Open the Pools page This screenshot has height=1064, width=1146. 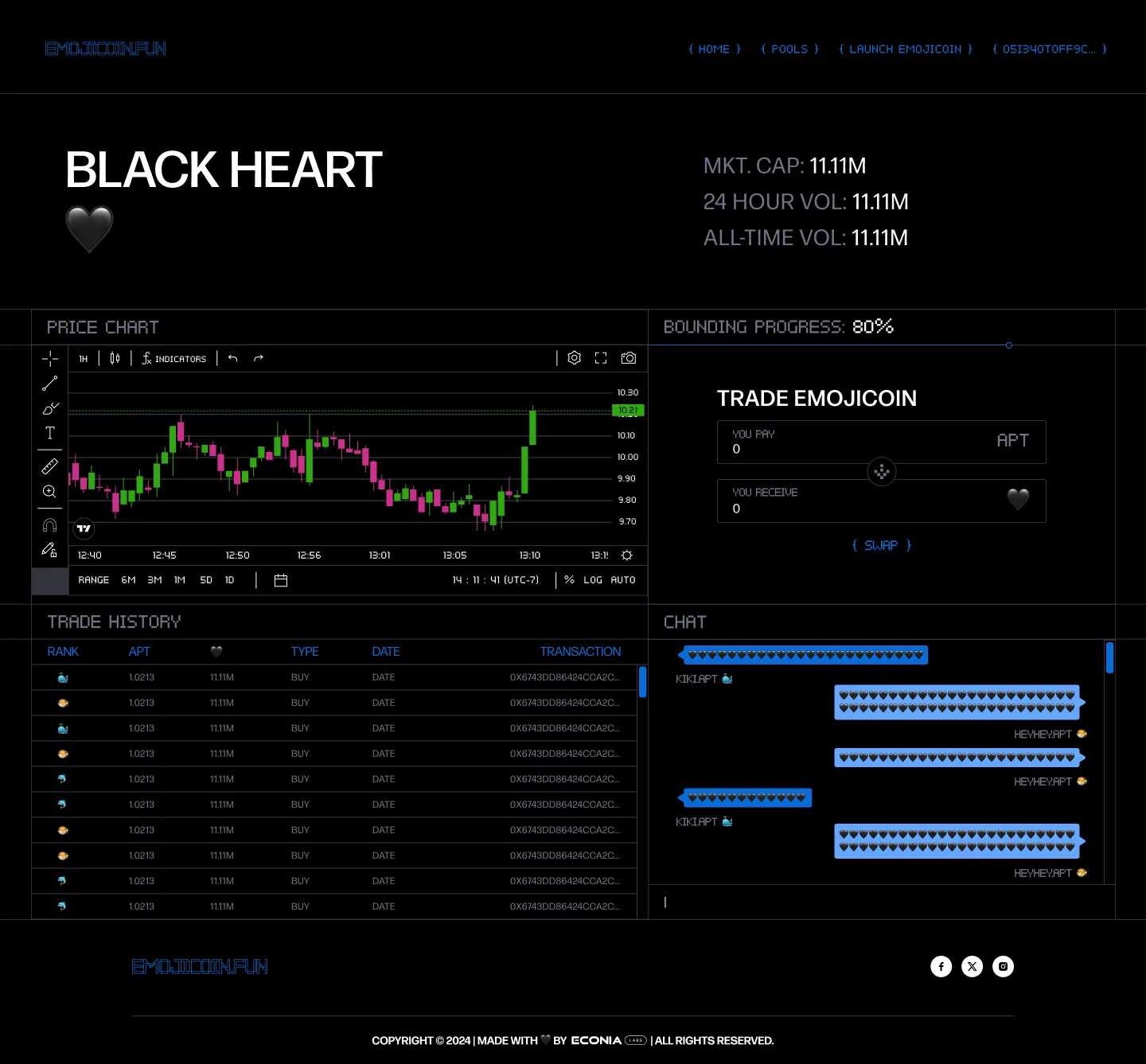[789, 49]
